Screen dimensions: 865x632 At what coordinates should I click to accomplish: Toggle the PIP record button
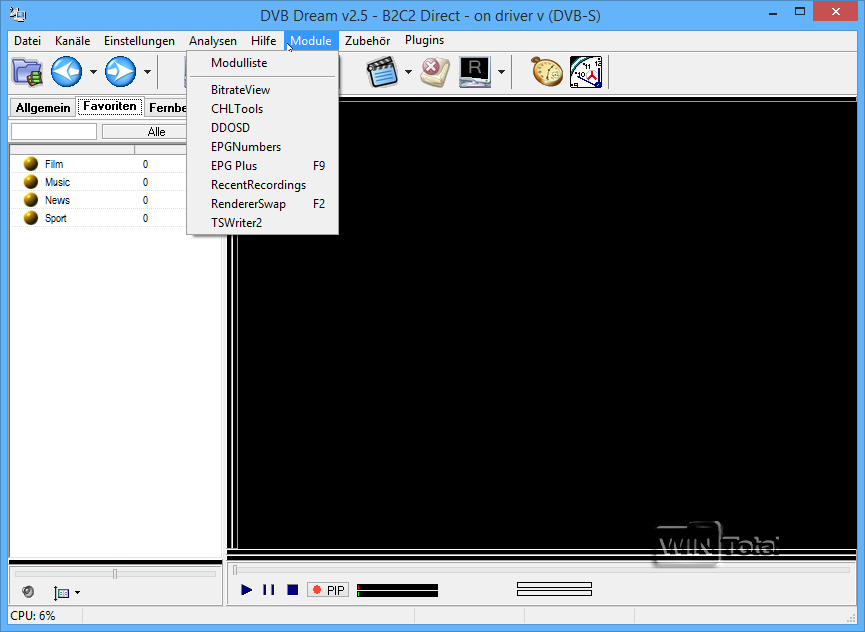pyautogui.click(x=328, y=590)
